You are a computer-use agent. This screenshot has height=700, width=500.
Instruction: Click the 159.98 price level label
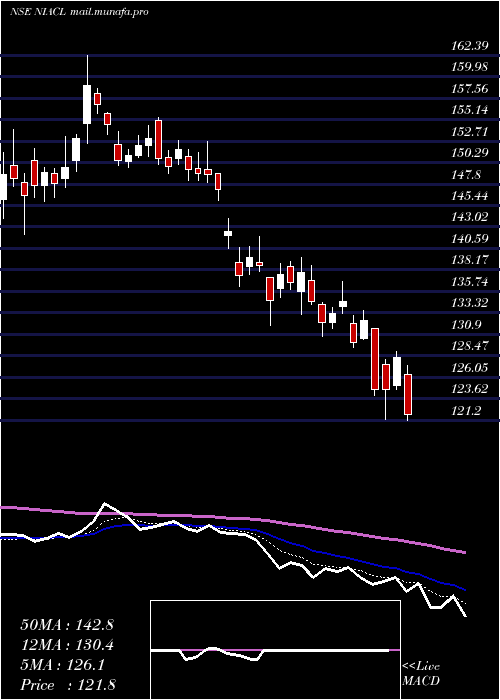[x=470, y=67]
